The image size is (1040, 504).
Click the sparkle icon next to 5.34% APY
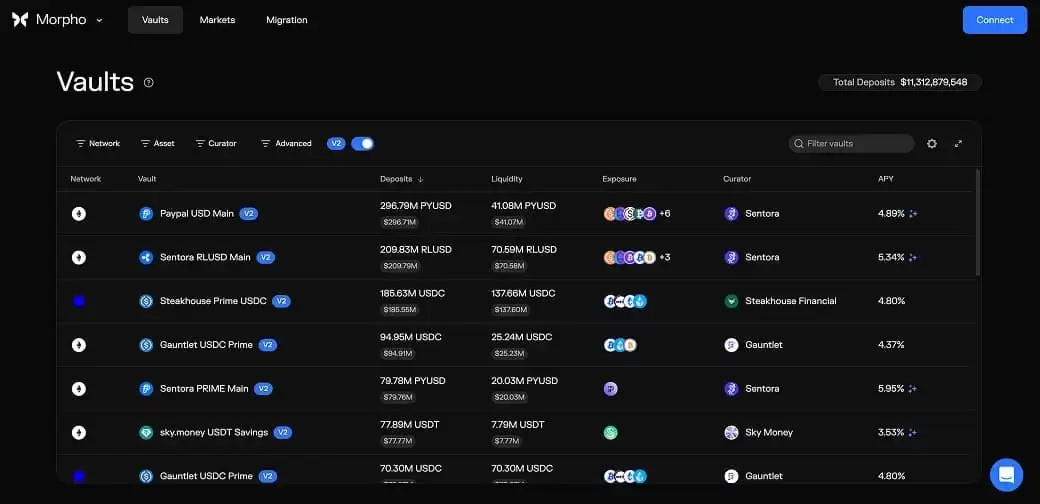(913, 257)
